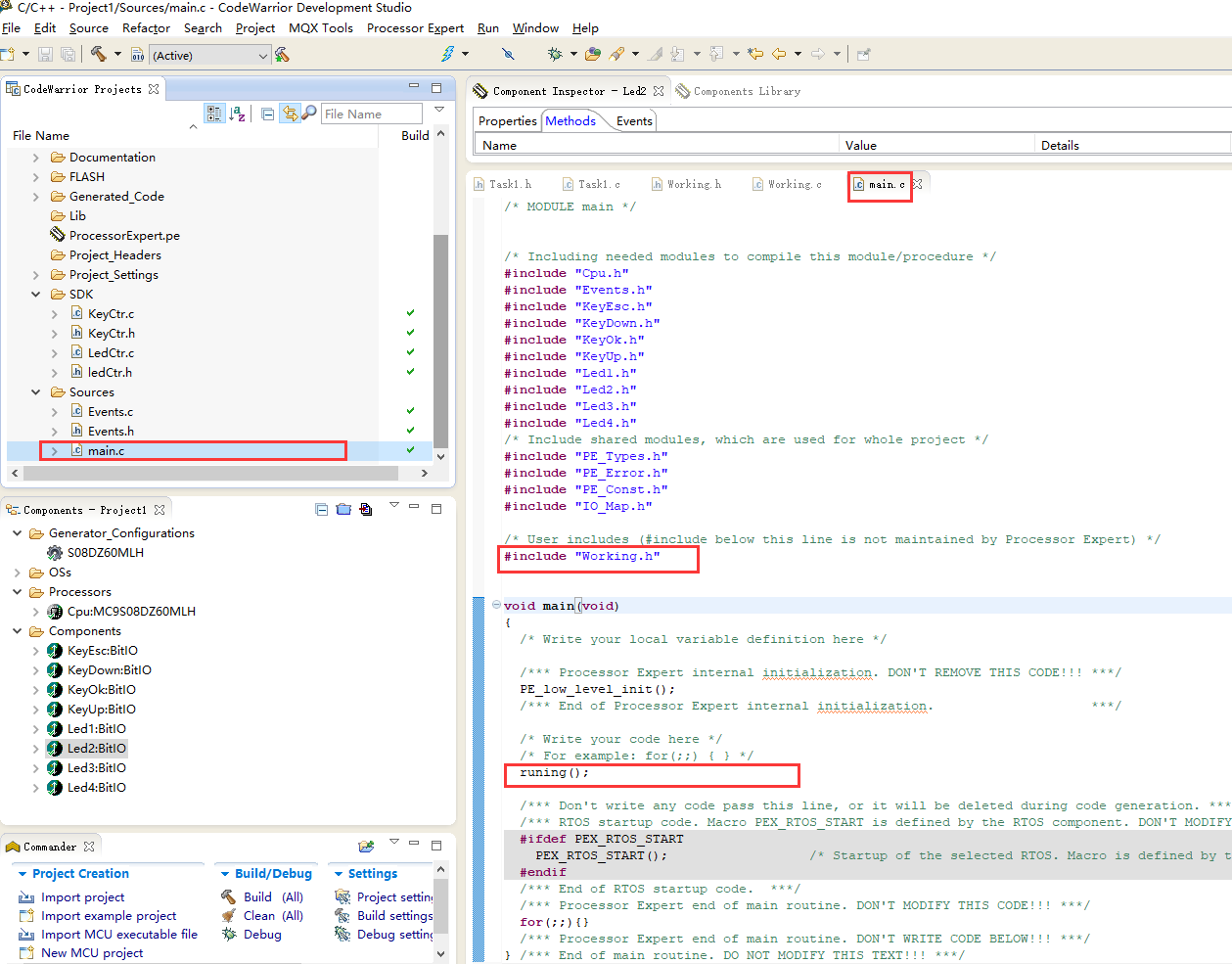Image resolution: width=1232 pixels, height=964 pixels.
Task: Collapse the Project Creation section
Action: [x=23, y=874]
